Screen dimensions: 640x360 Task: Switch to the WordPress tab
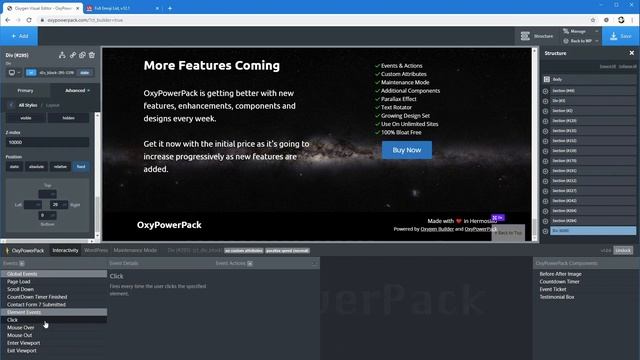tap(96, 251)
